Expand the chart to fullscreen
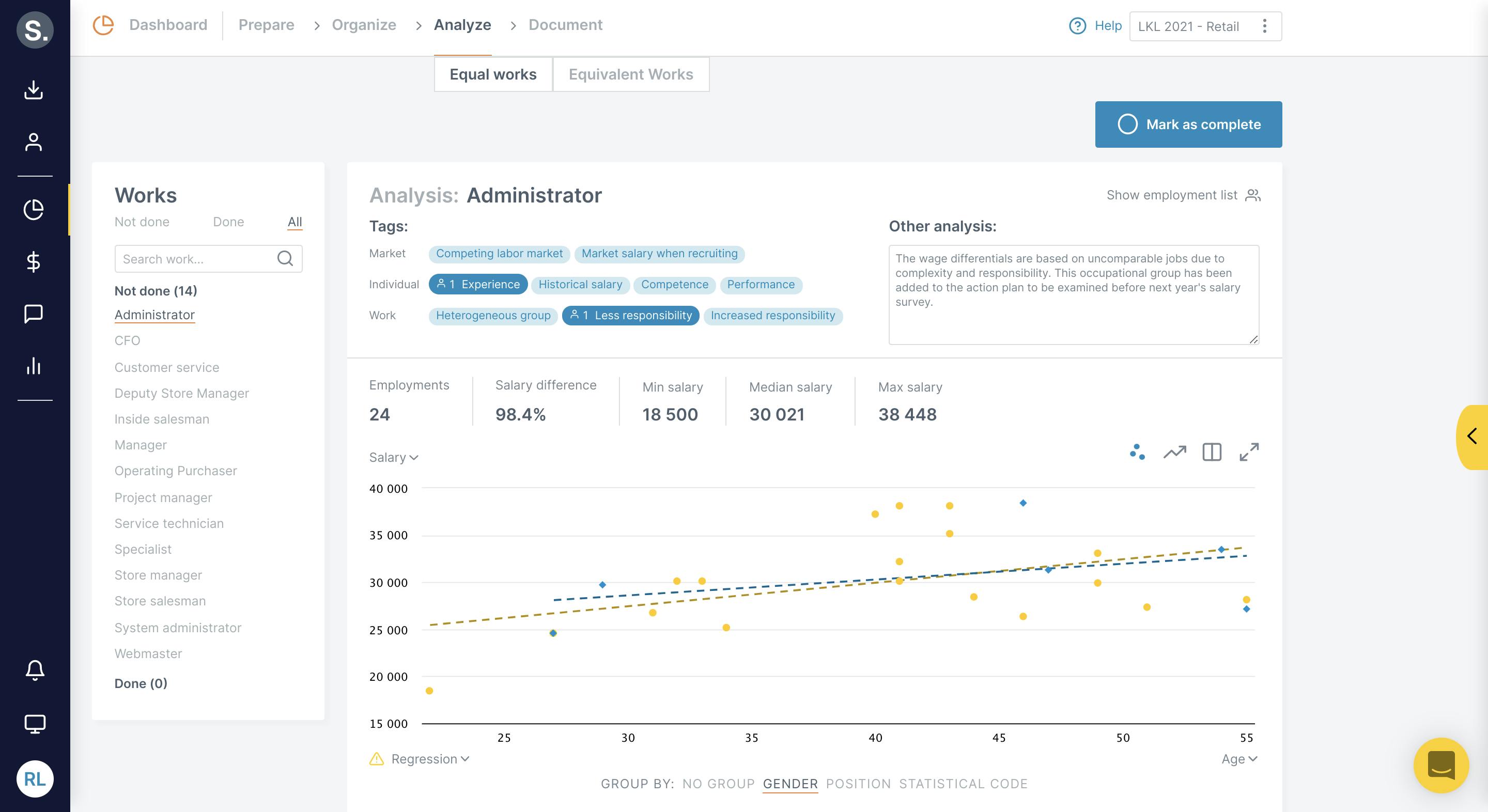The image size is (1488, 812). tap(1249, 452)
